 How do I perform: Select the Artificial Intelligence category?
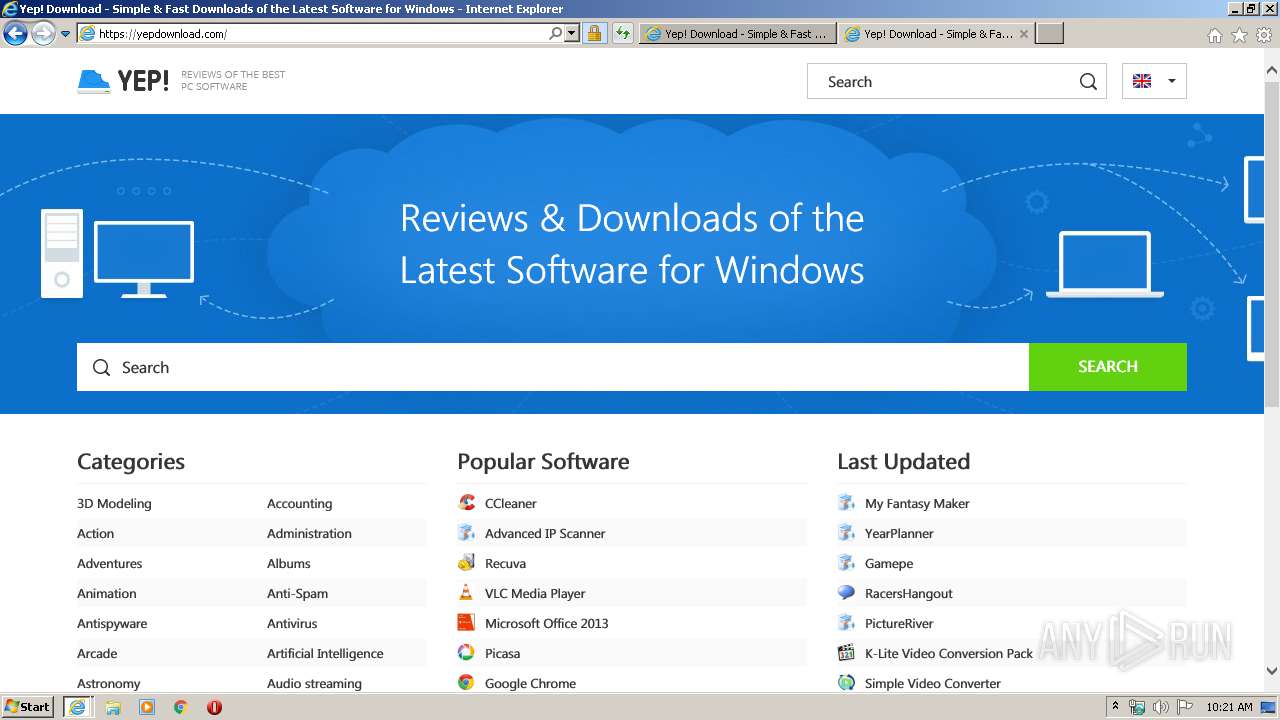(x=325, y=654)
